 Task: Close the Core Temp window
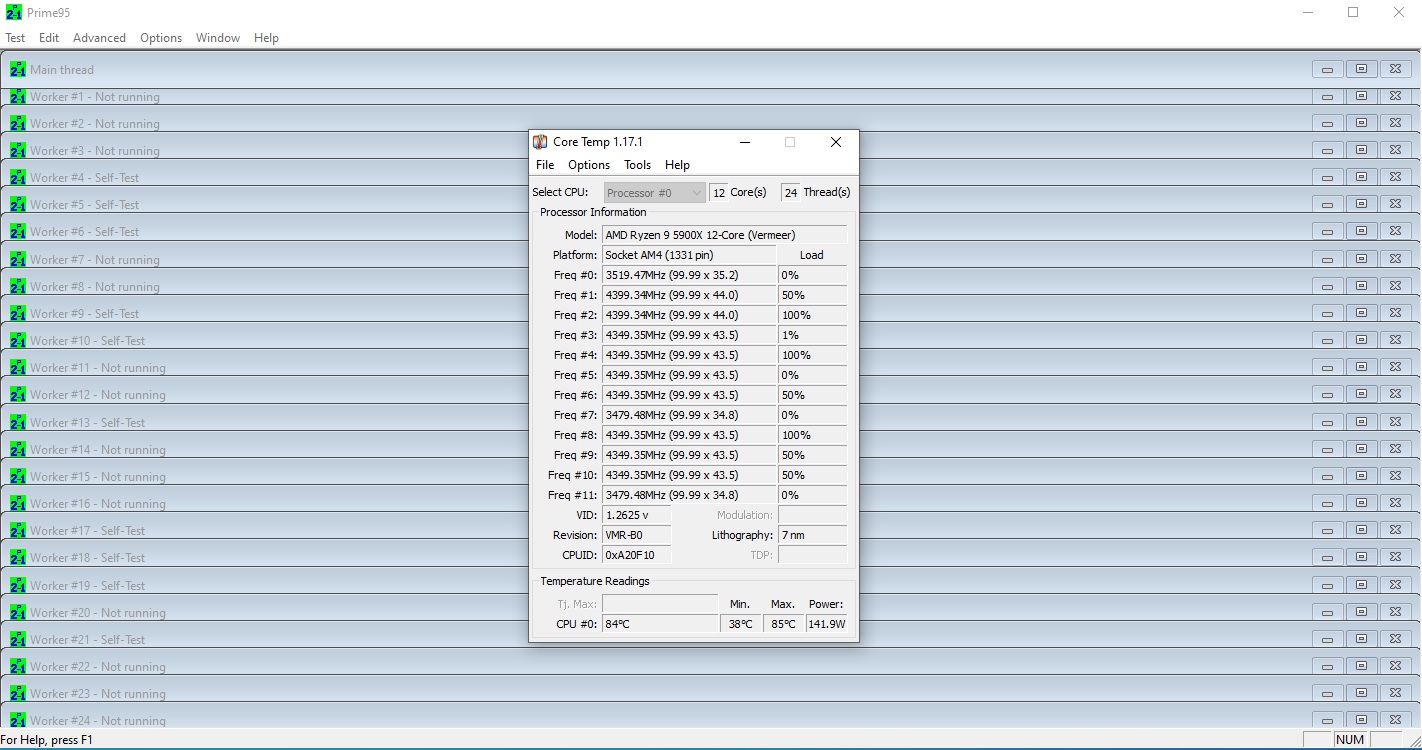[x=836, y=142]
